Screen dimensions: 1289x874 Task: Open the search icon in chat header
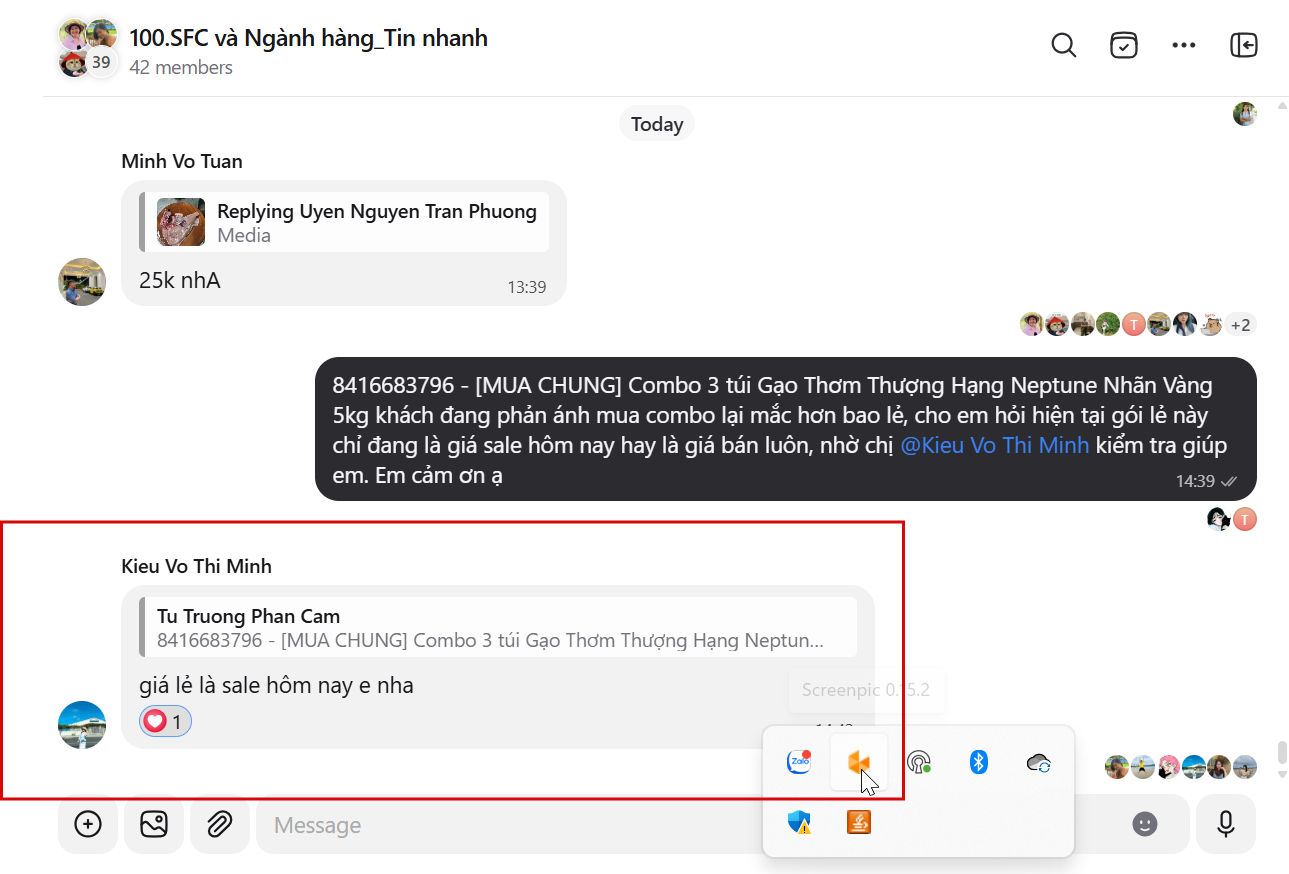coord(1064,45)
